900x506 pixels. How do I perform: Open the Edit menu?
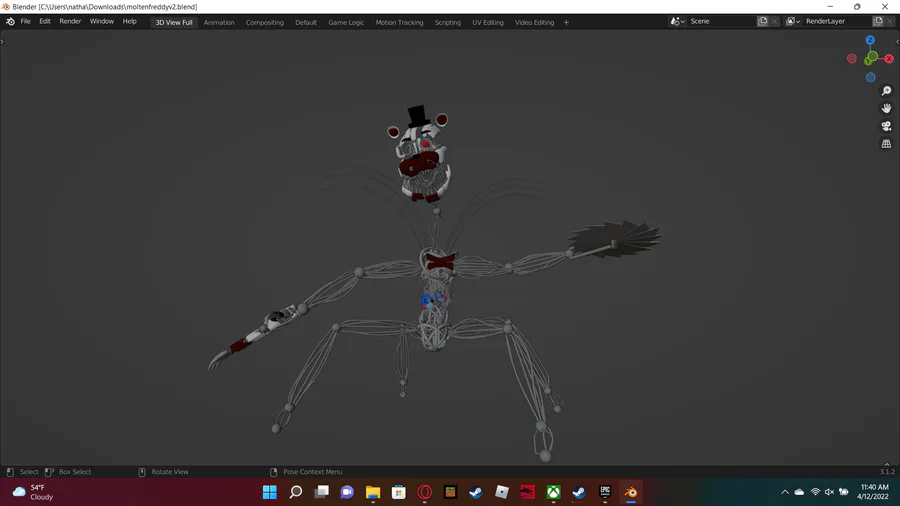pos(45,22)
